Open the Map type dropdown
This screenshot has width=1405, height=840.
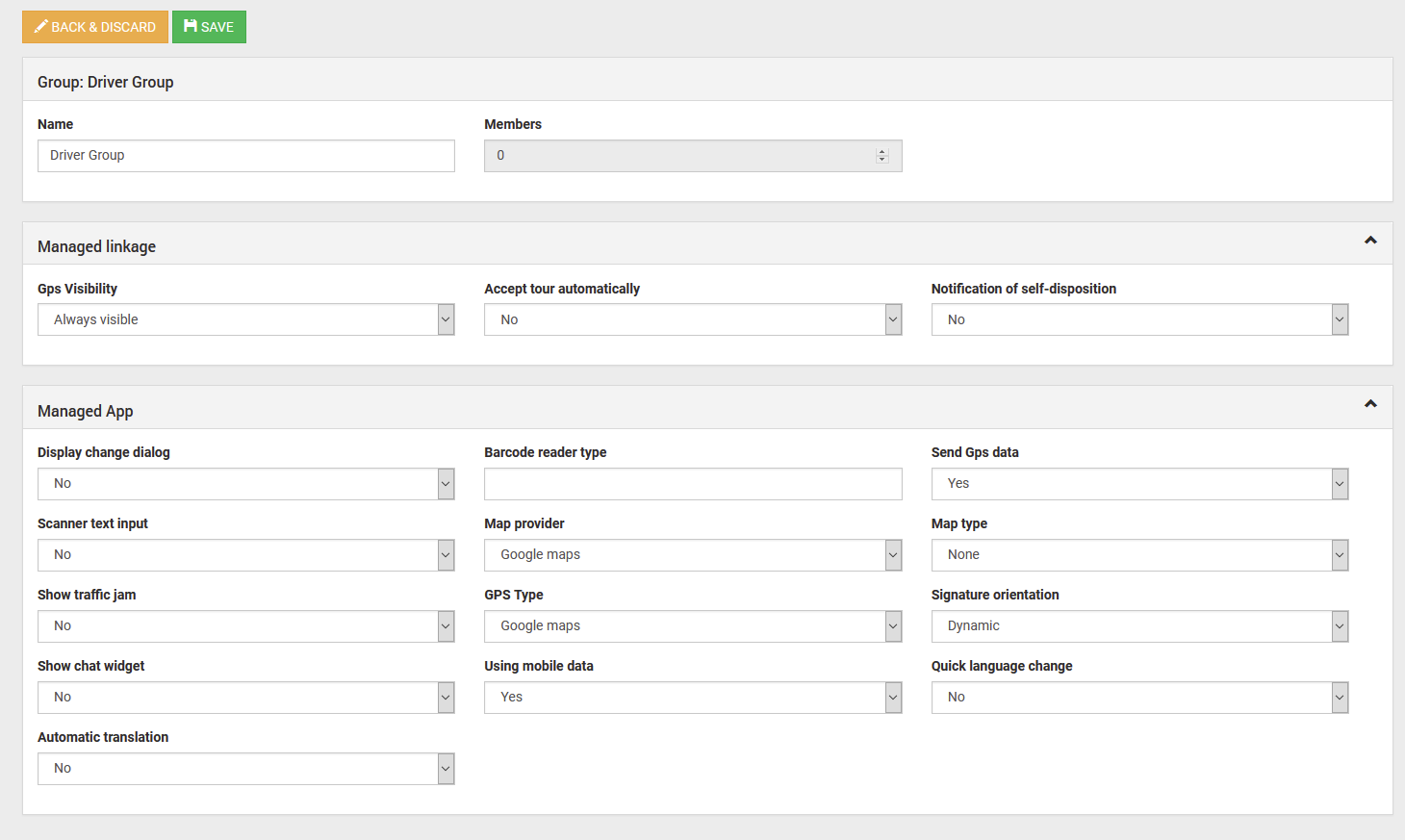[1138, 555]
